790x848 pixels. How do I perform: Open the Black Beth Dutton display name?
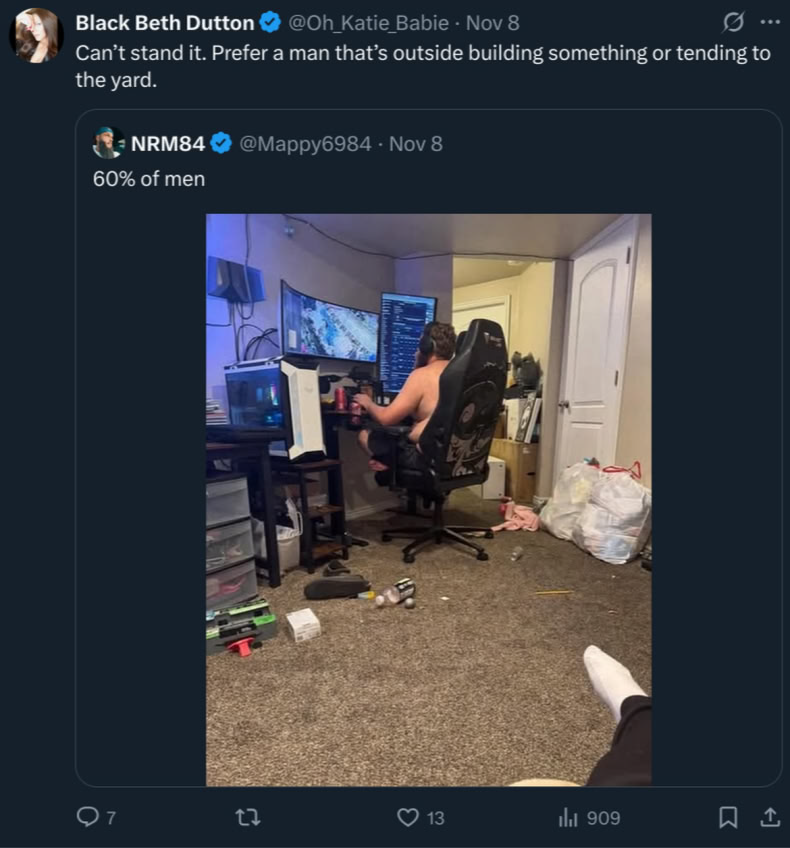(x=164, y=23)
